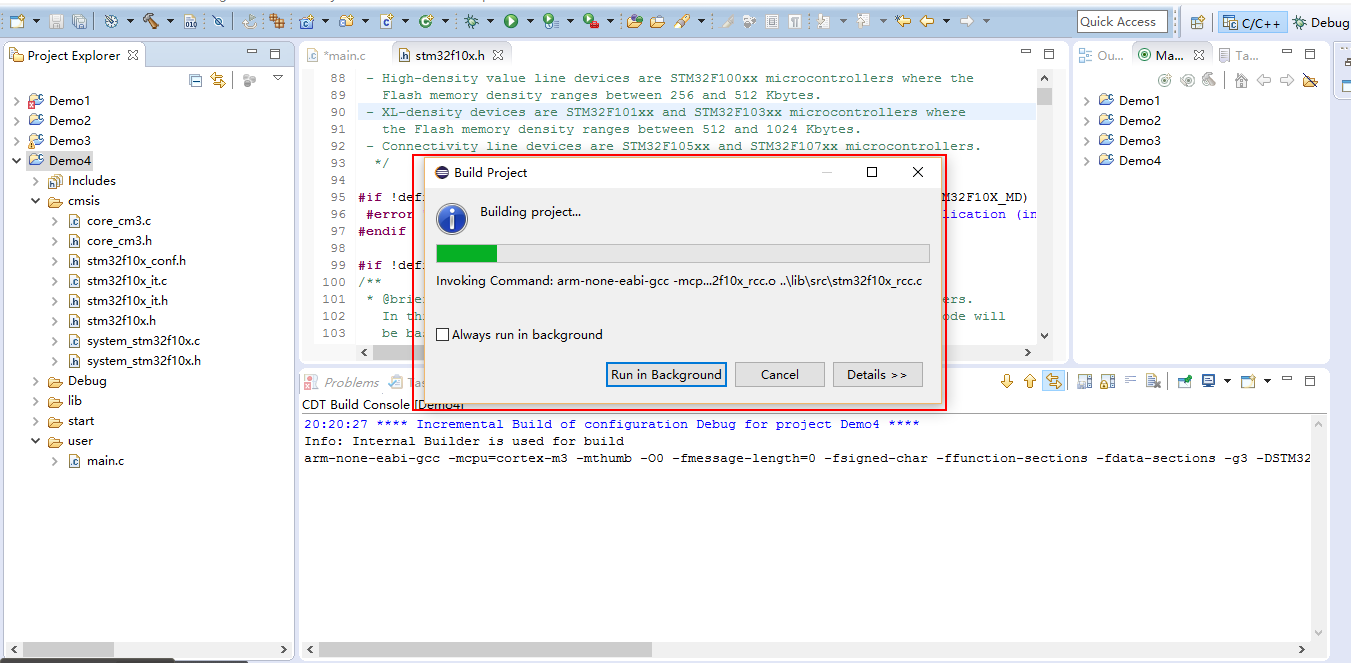The height and width of the screenshot is (663, 1351).
Task: Collapse the Demo4 project in Project Explorer
Action: point(16,161)
